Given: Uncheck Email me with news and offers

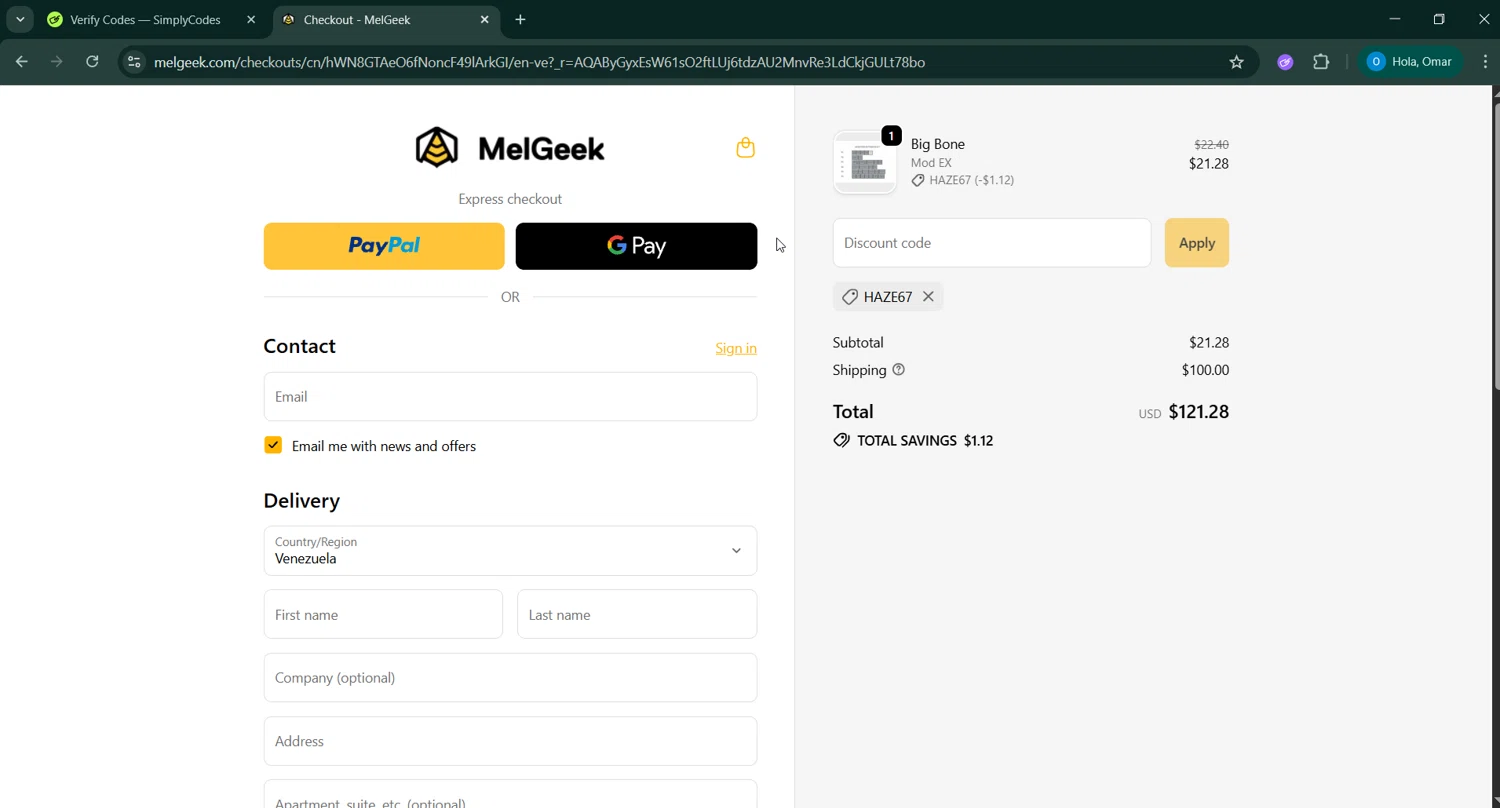Looking at the screenshot, I should click(273, 445).
